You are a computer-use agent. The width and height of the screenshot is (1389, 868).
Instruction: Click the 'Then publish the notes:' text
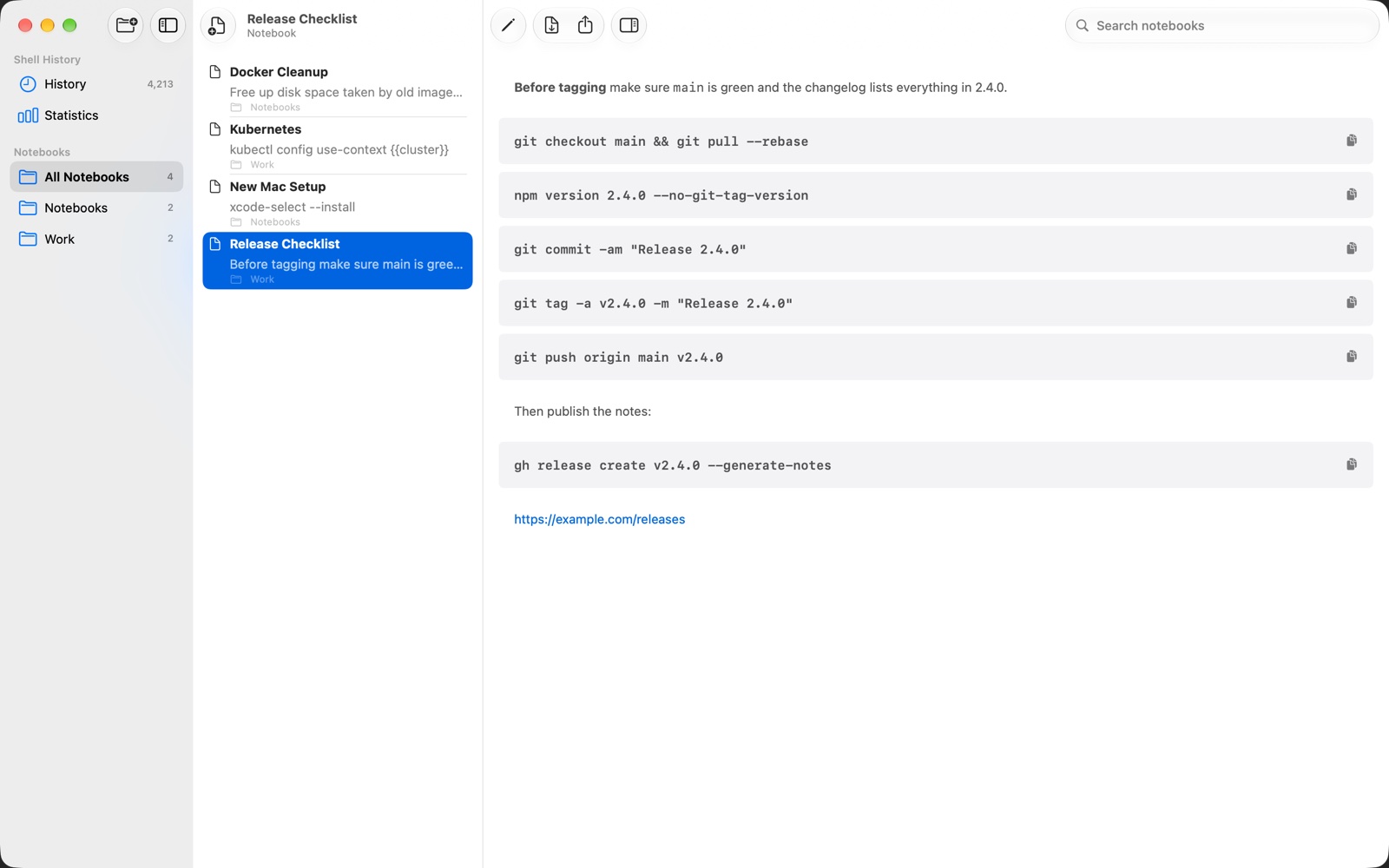[583, 411]
